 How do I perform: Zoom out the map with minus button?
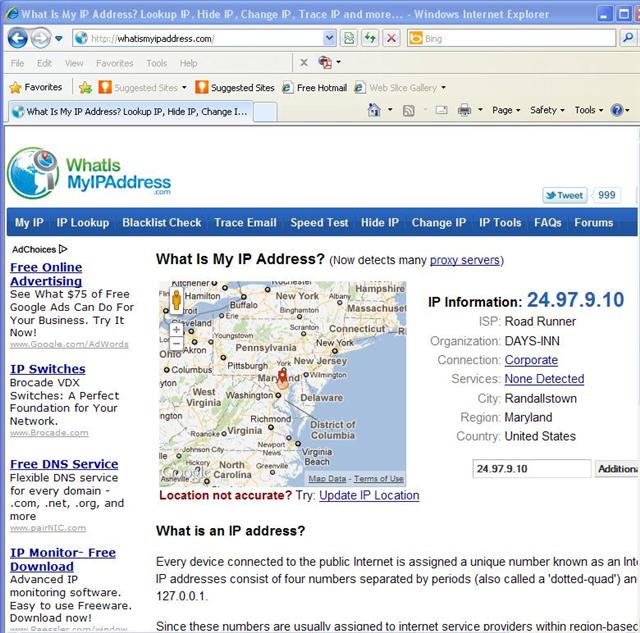(176, 343)
